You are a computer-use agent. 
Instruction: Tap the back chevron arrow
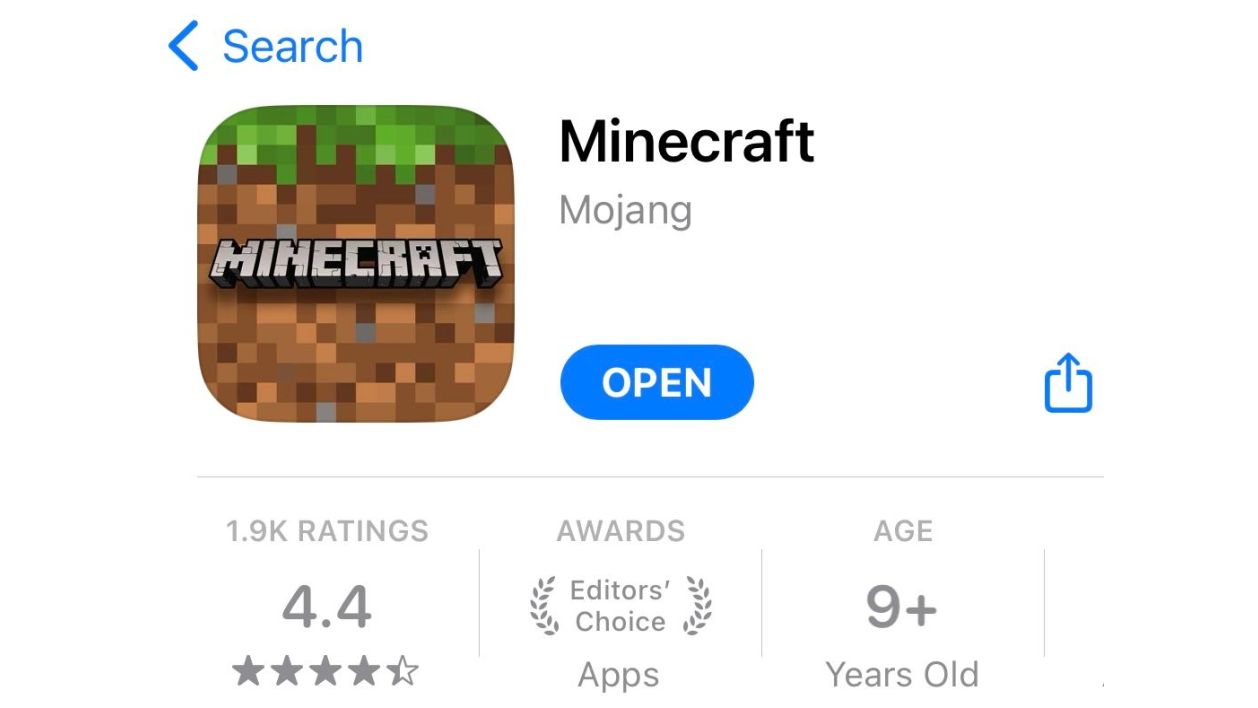183,46
